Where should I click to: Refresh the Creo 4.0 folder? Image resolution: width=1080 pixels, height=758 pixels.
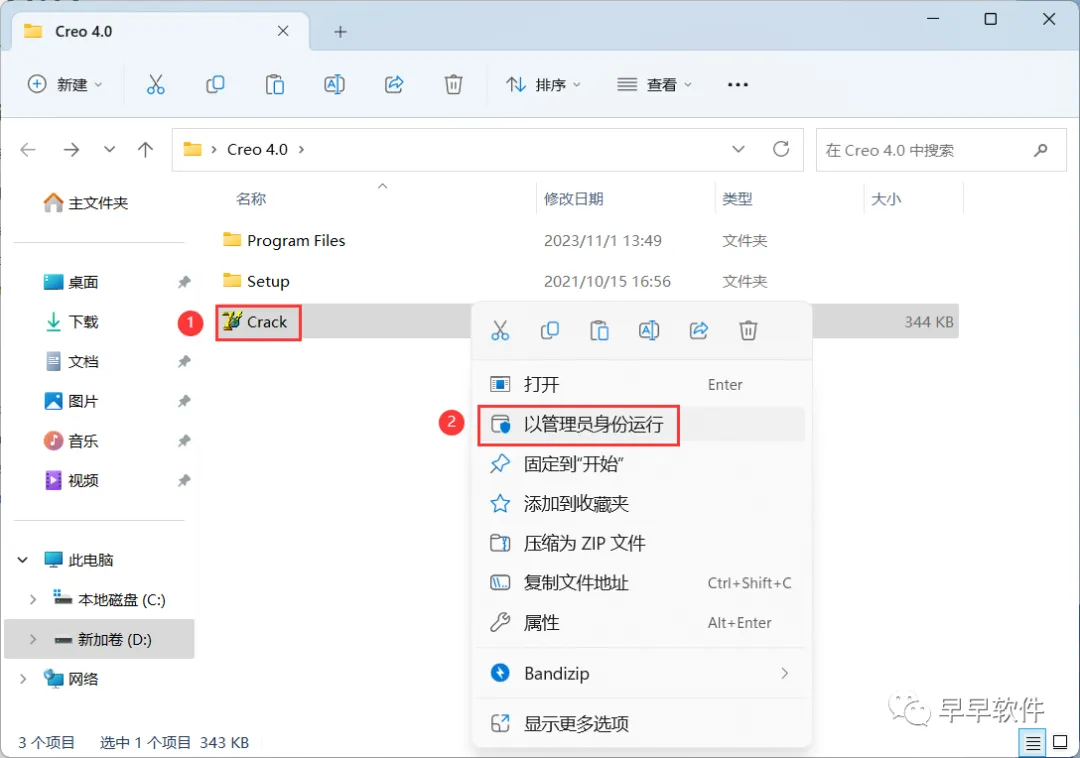(780, 149)
